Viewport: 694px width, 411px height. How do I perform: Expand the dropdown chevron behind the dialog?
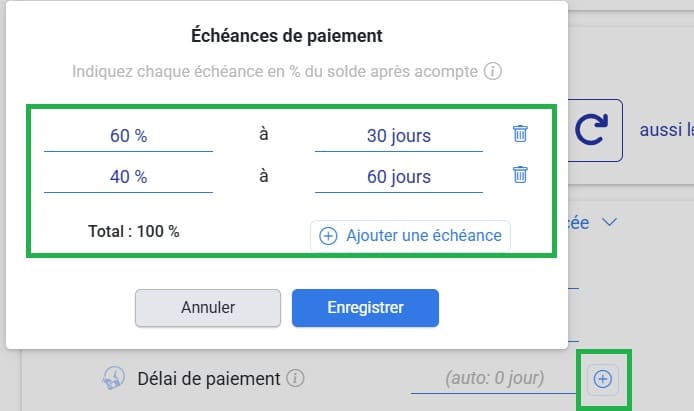point(610,221)
